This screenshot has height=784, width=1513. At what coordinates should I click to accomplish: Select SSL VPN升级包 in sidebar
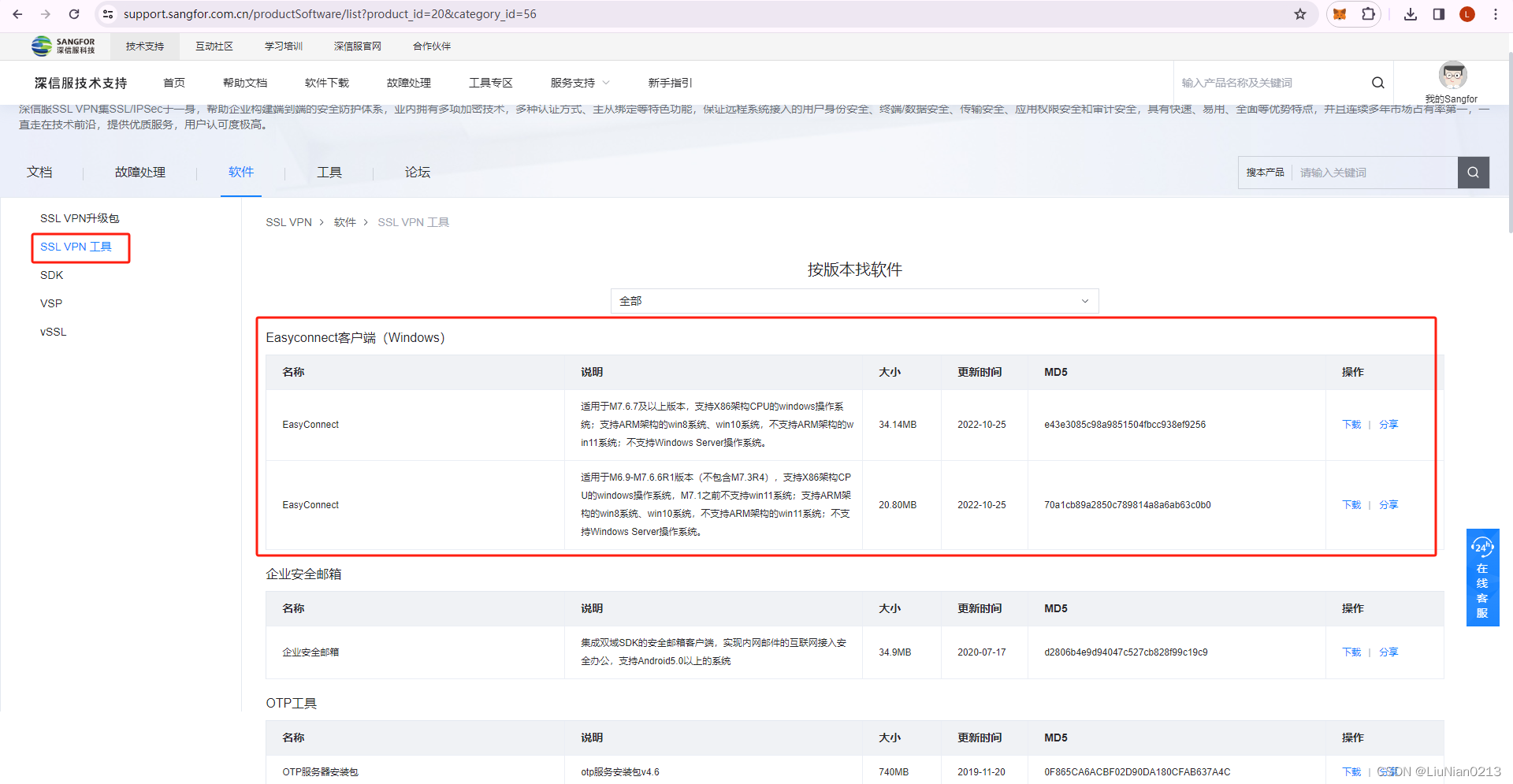pyautogui.click(x=80, y=218)
